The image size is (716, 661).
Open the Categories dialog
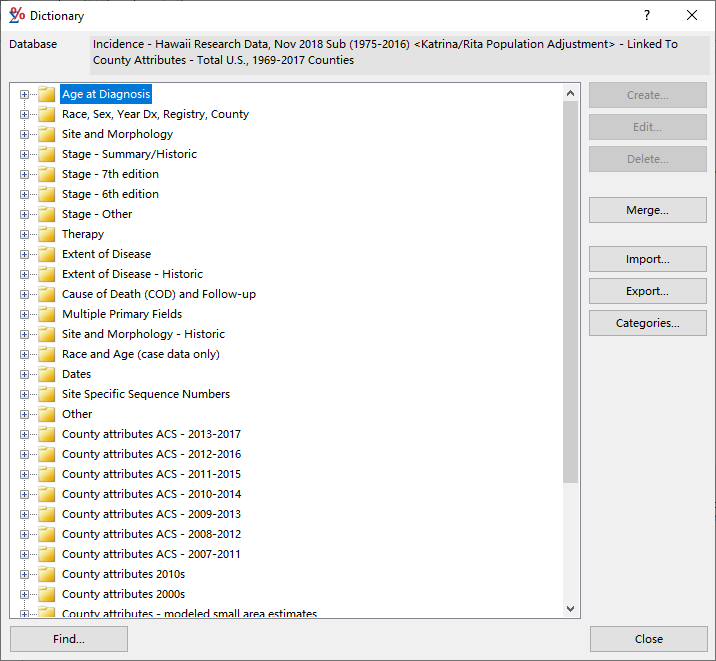coord(647,323)
